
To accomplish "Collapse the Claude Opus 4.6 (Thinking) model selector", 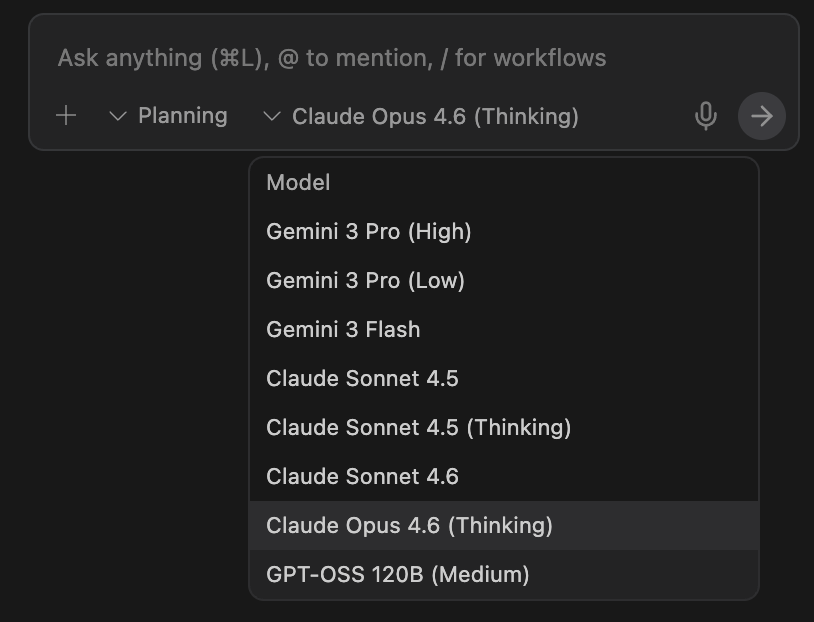I will (420, 116).
